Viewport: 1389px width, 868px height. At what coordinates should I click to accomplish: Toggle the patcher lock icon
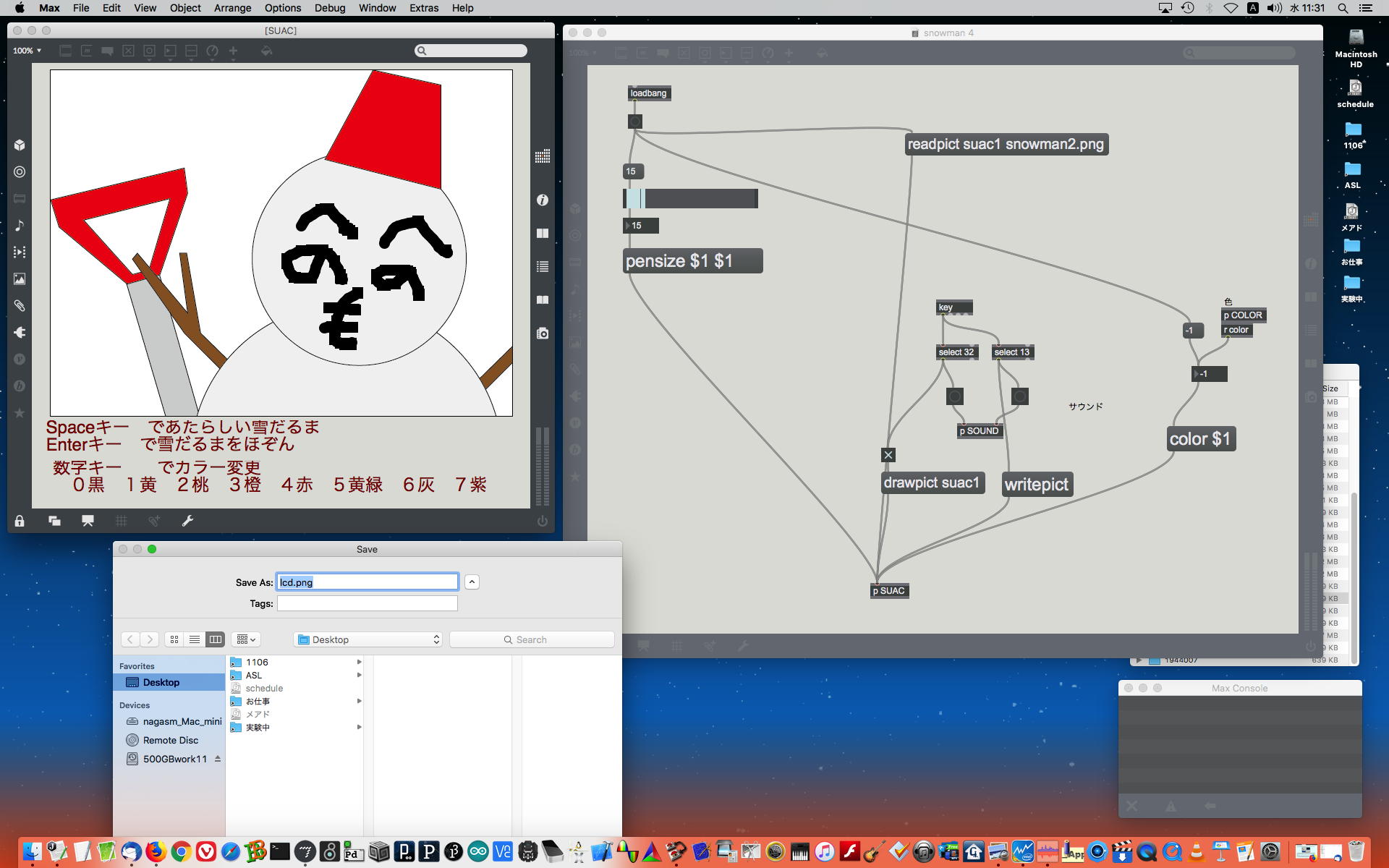[x=20, y=521]
